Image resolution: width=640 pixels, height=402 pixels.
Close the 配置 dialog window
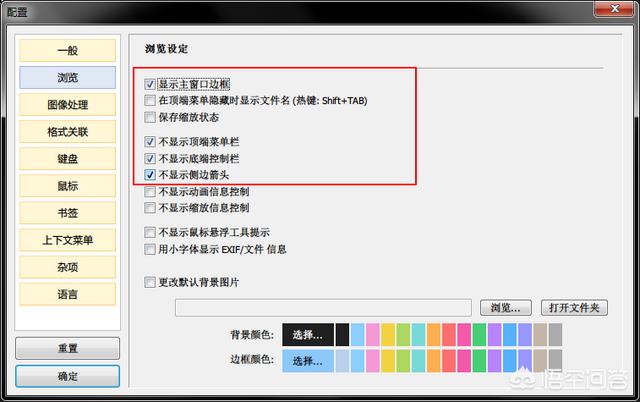tap(615, 8)
